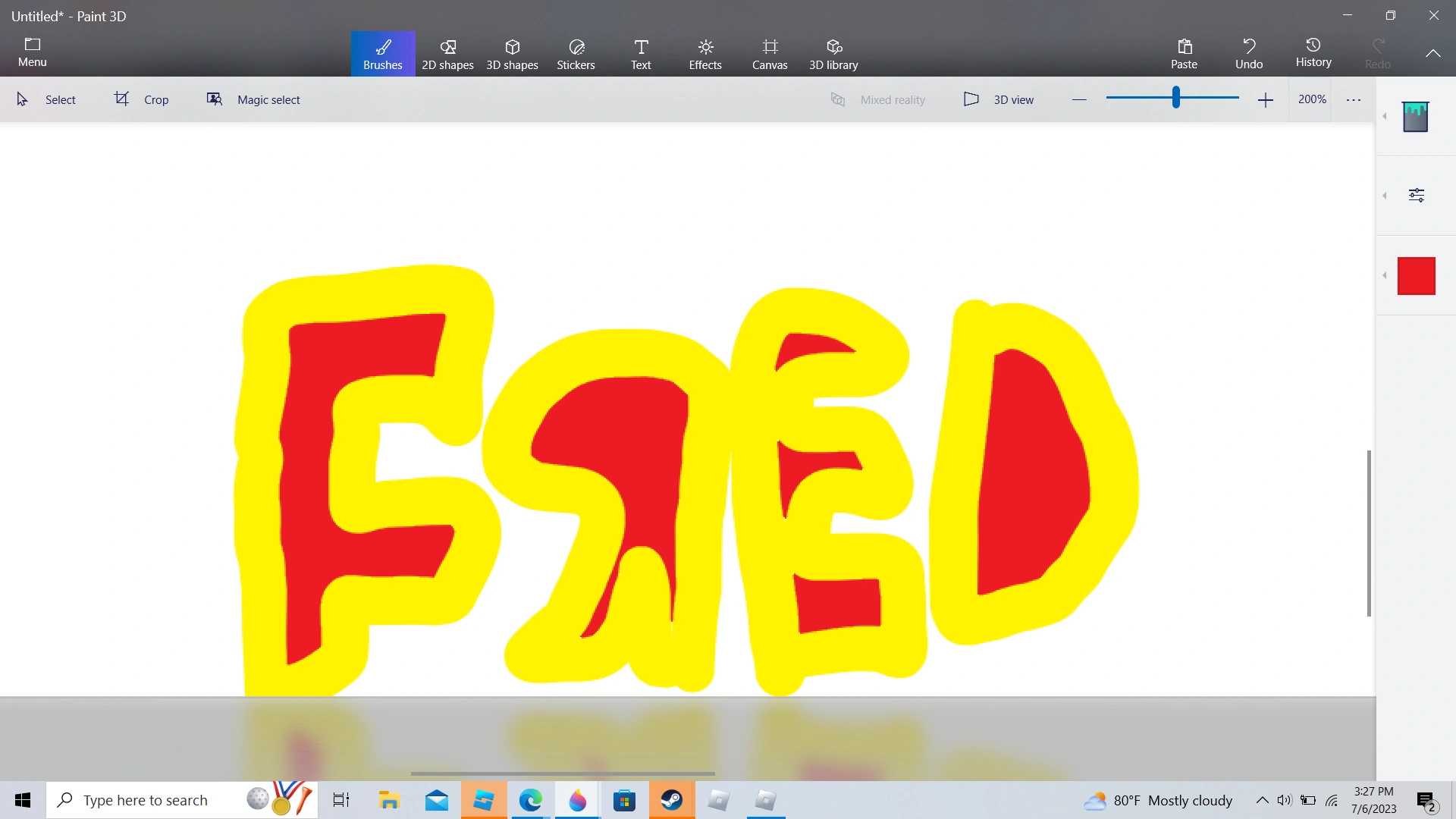Open the Menu
Screen dimensions: 1456x819
coord(32,52)
